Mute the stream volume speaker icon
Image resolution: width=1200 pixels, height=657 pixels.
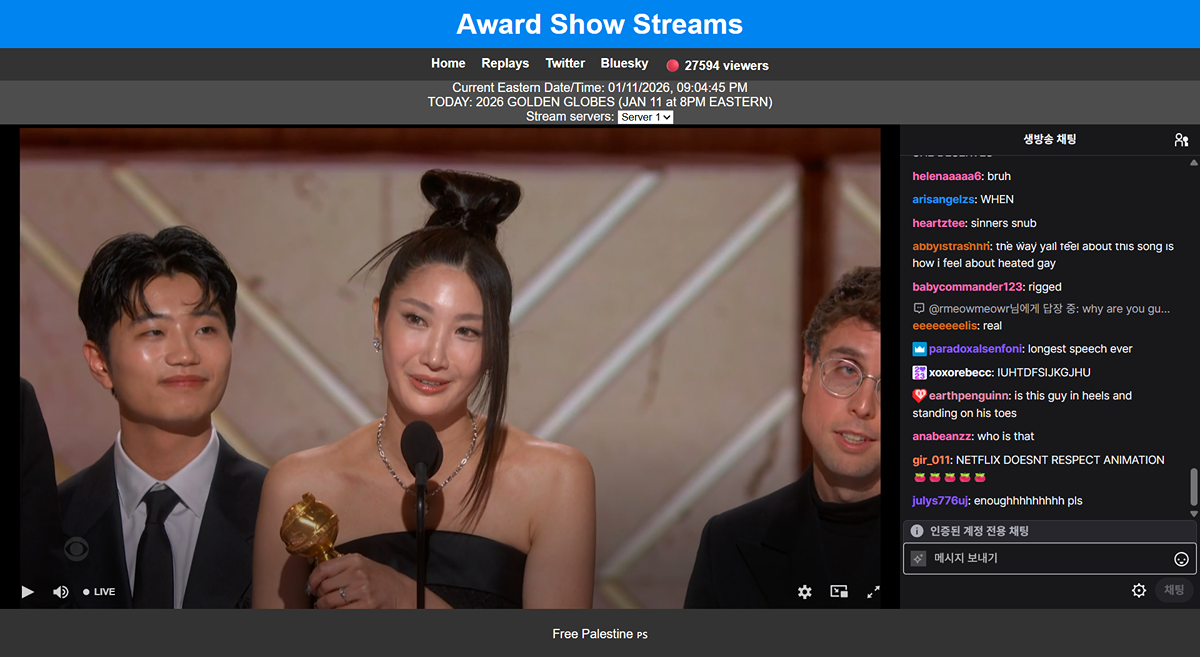point(60,592)
